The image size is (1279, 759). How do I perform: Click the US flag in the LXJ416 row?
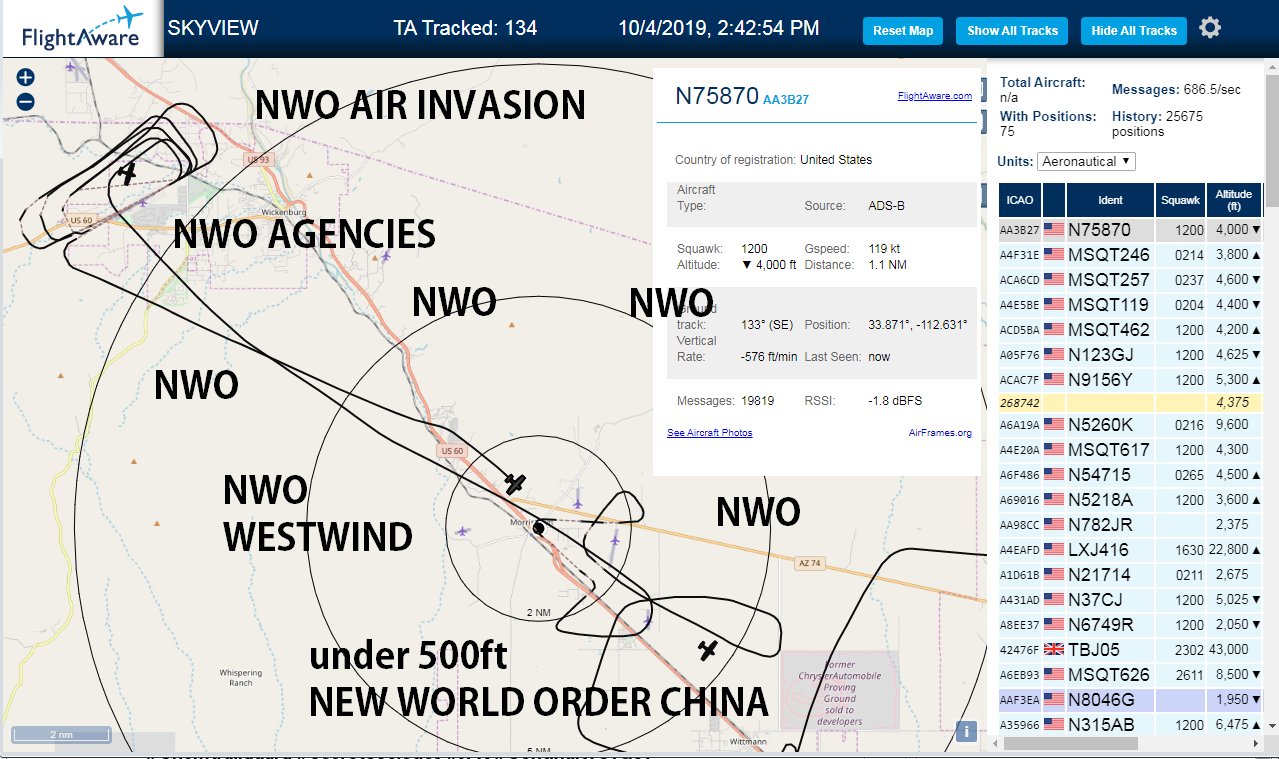click(1053, 550)
